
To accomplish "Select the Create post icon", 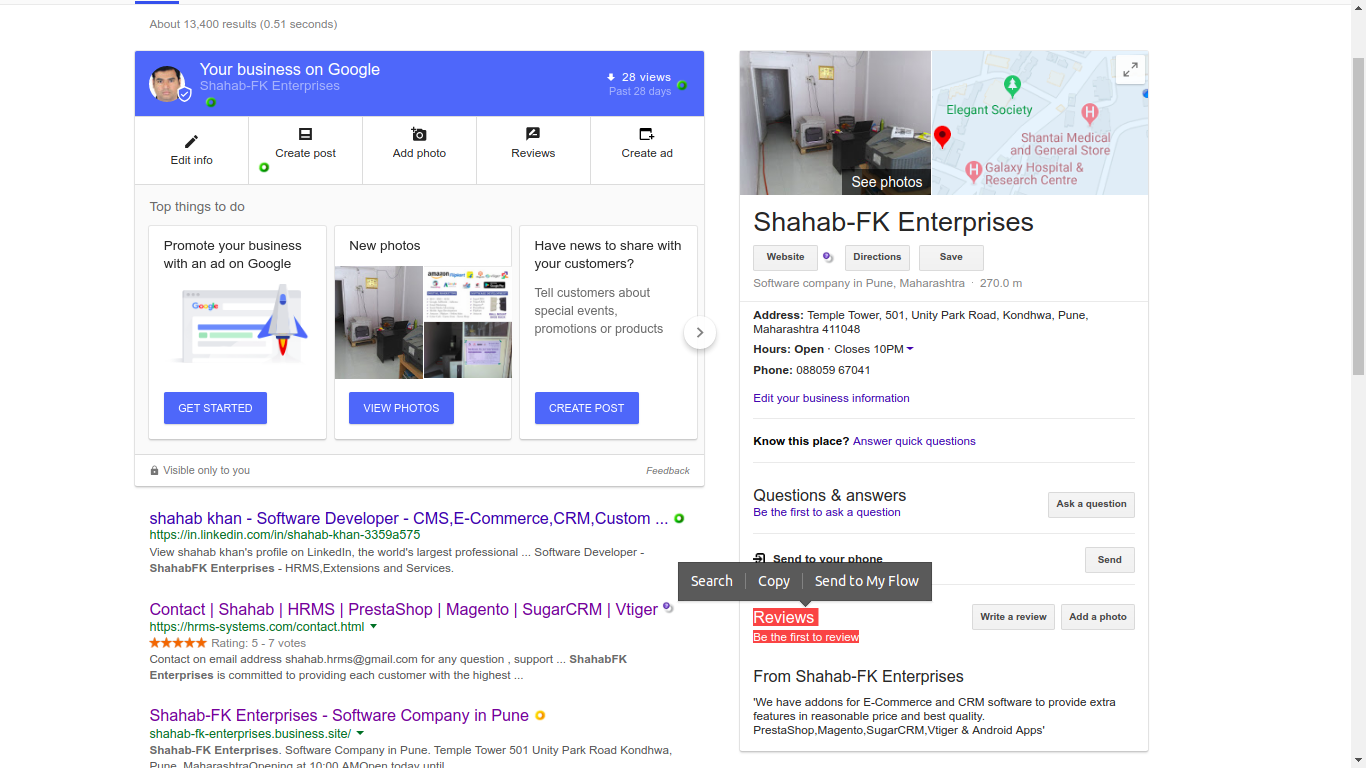I will 306,134.
